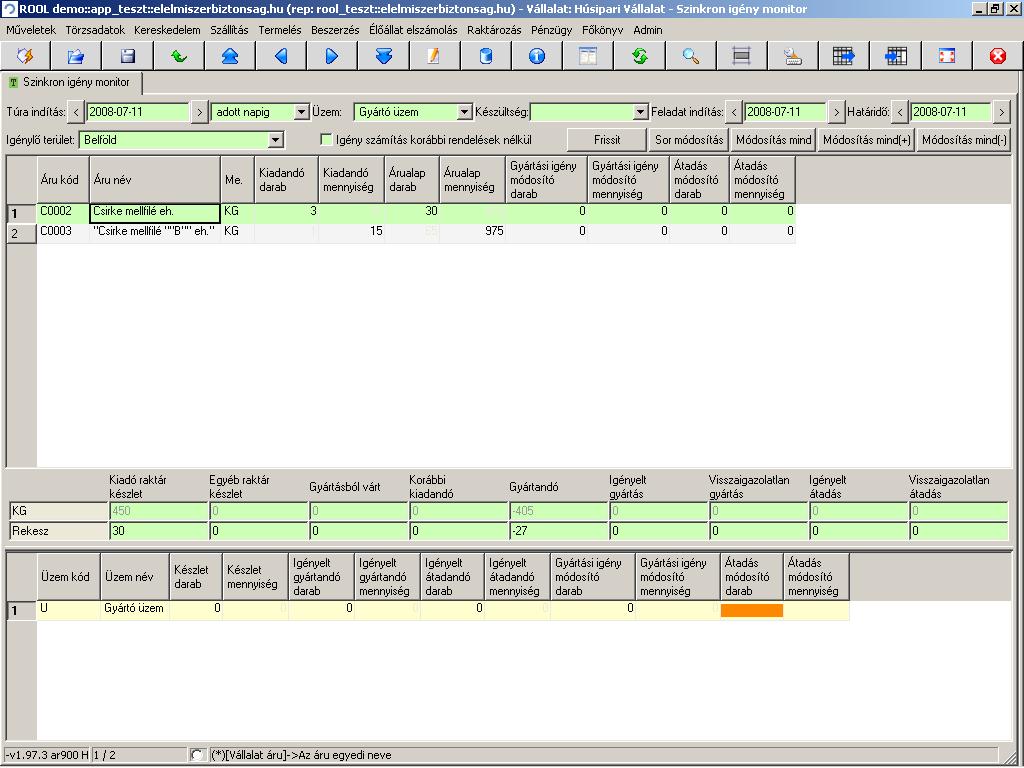Click the orange Átadás módosító darab cell

pos(751,609)
